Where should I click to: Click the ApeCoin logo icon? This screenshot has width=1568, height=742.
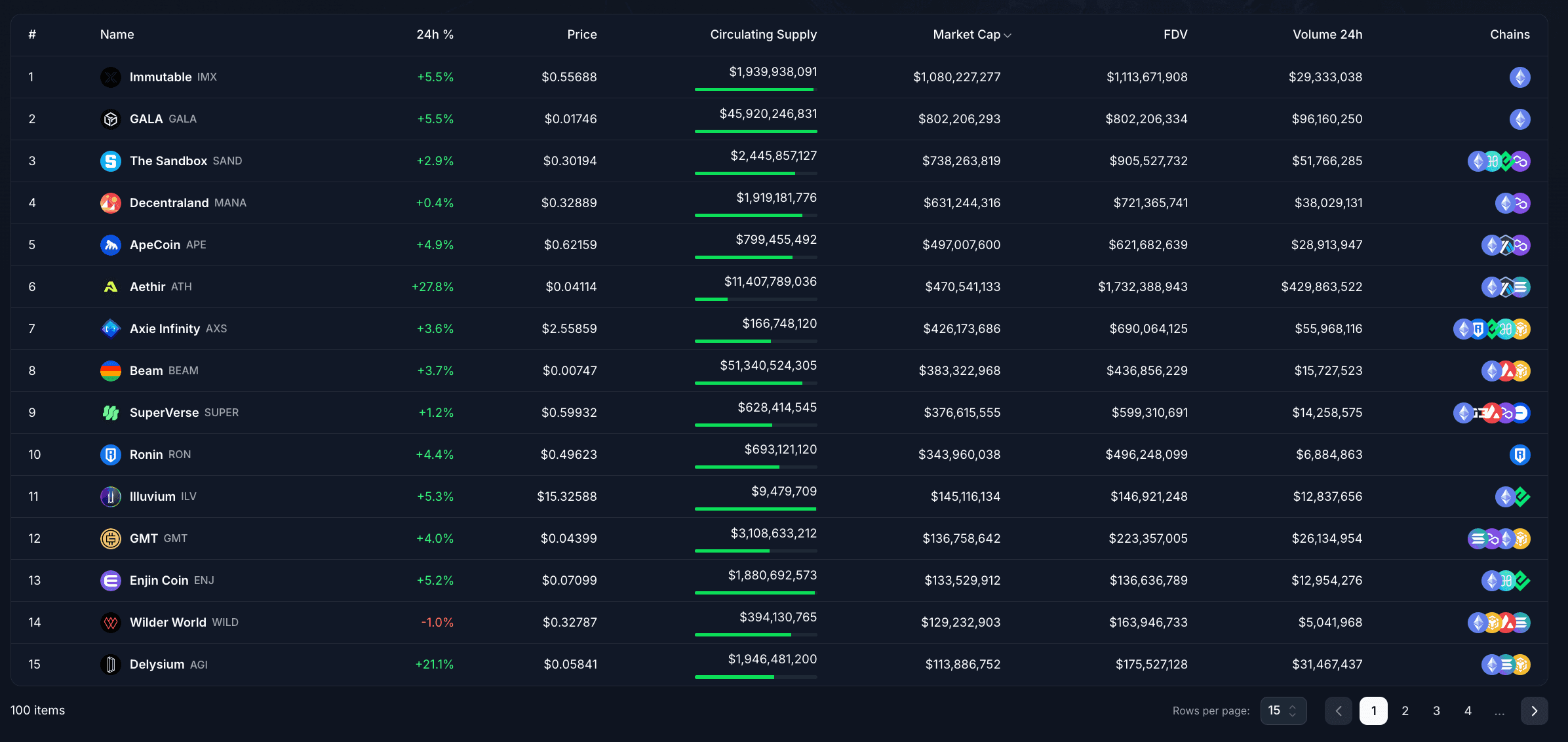pos(111,244)
